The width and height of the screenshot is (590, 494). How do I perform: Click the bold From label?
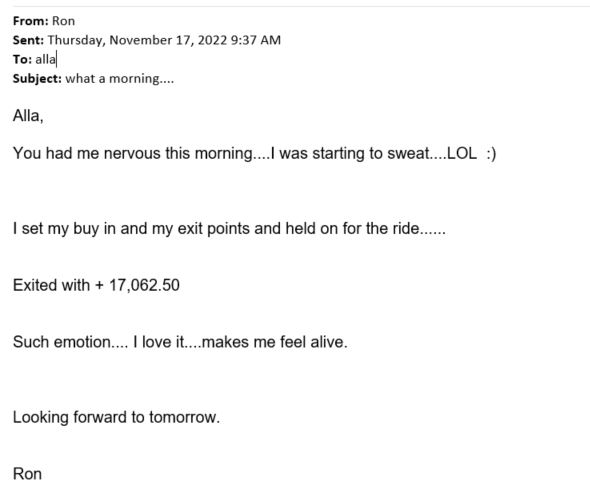(x=30, y=21)
